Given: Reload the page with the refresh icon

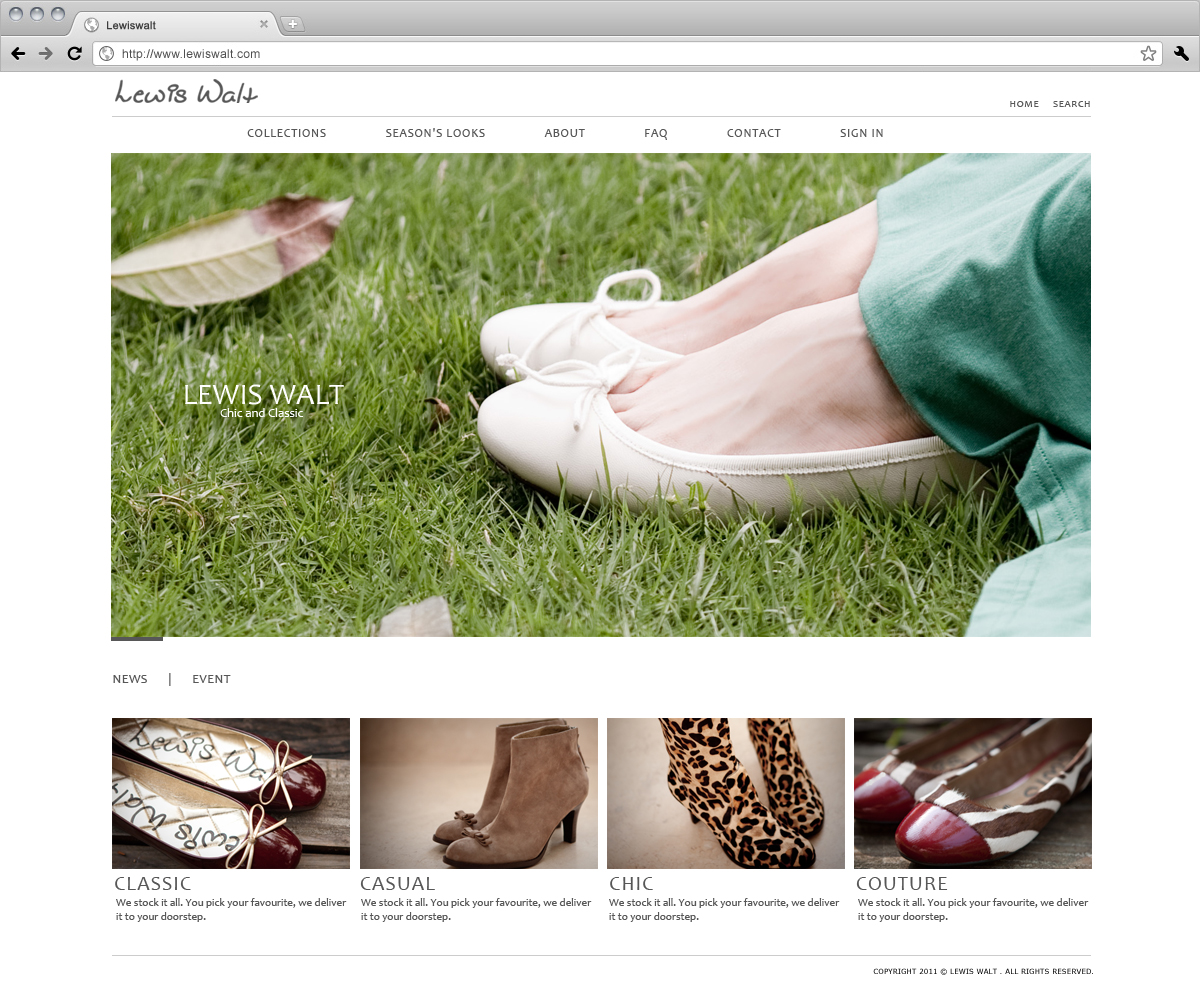Looking at the screenshot, I should (x=74, y=54).
